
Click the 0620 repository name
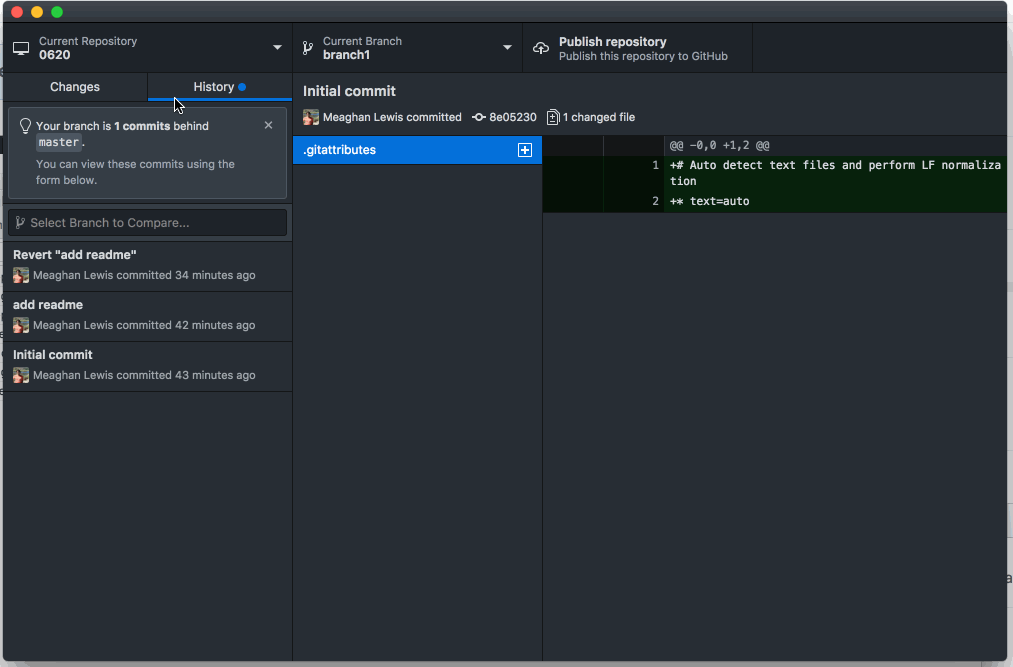(54, 55)
